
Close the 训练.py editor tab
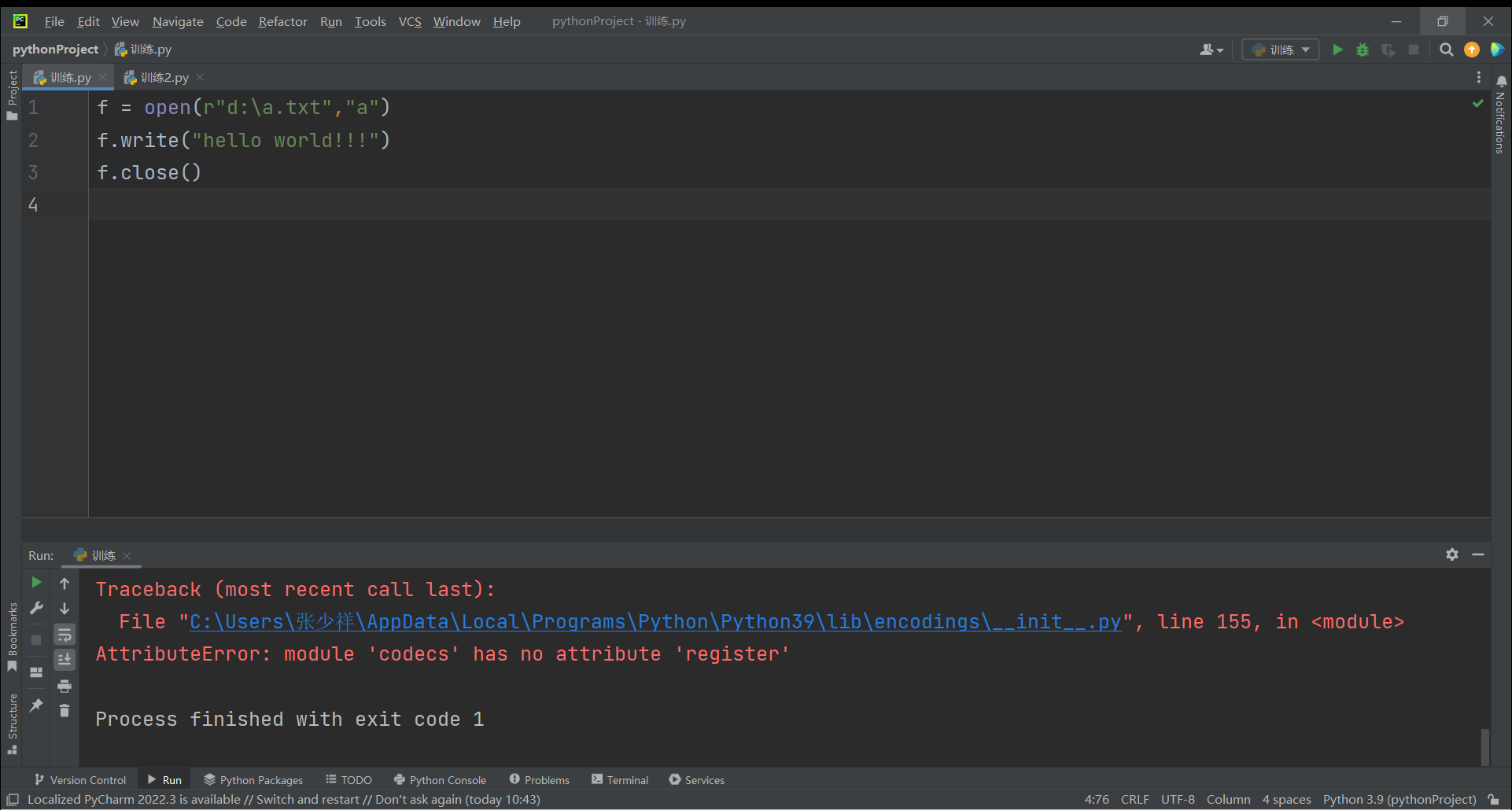coord(102,77)
